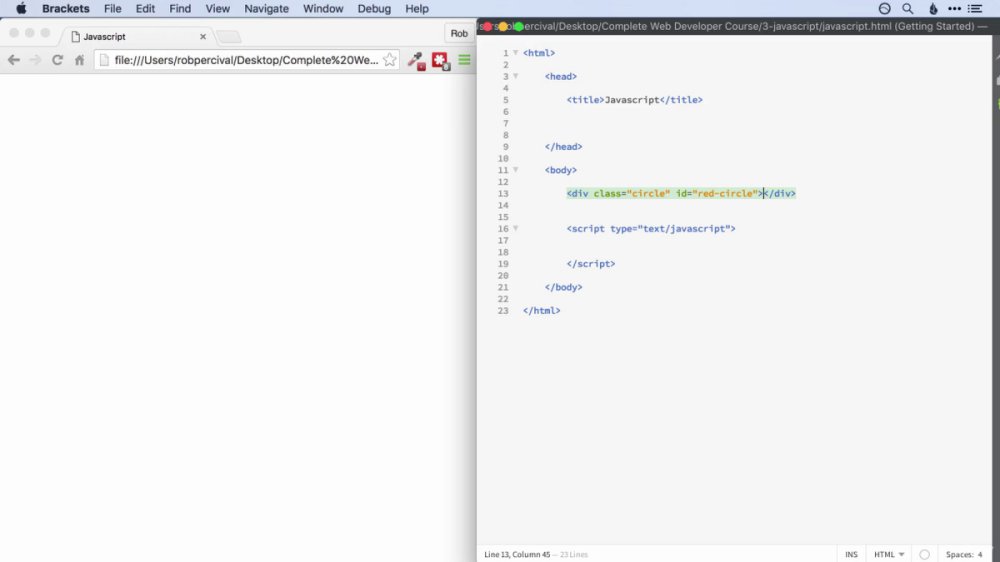This screenshot has height=562, width=1000.
Task: Click the closing </html> tag
Action: (541, 311)
